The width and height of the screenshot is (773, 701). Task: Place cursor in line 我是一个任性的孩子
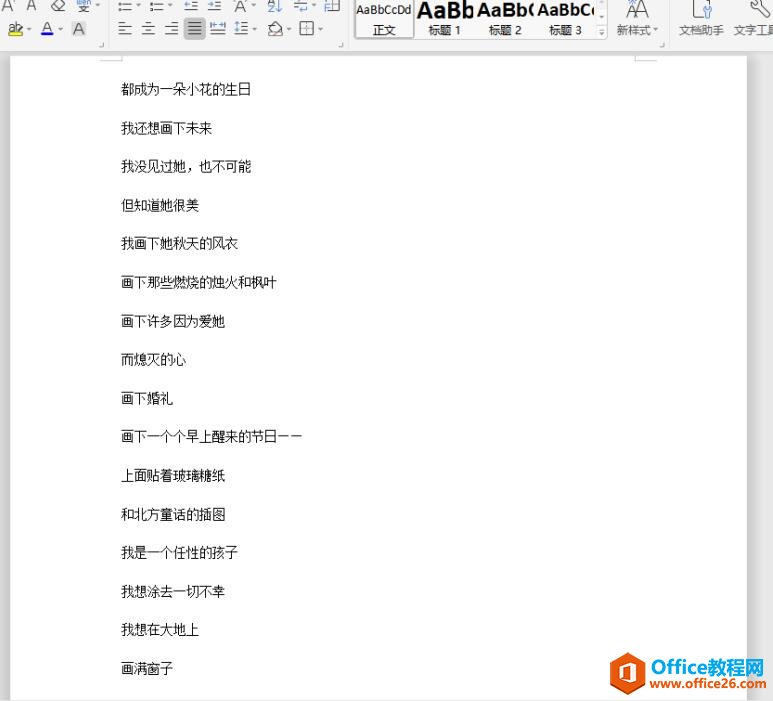(180, 553)
